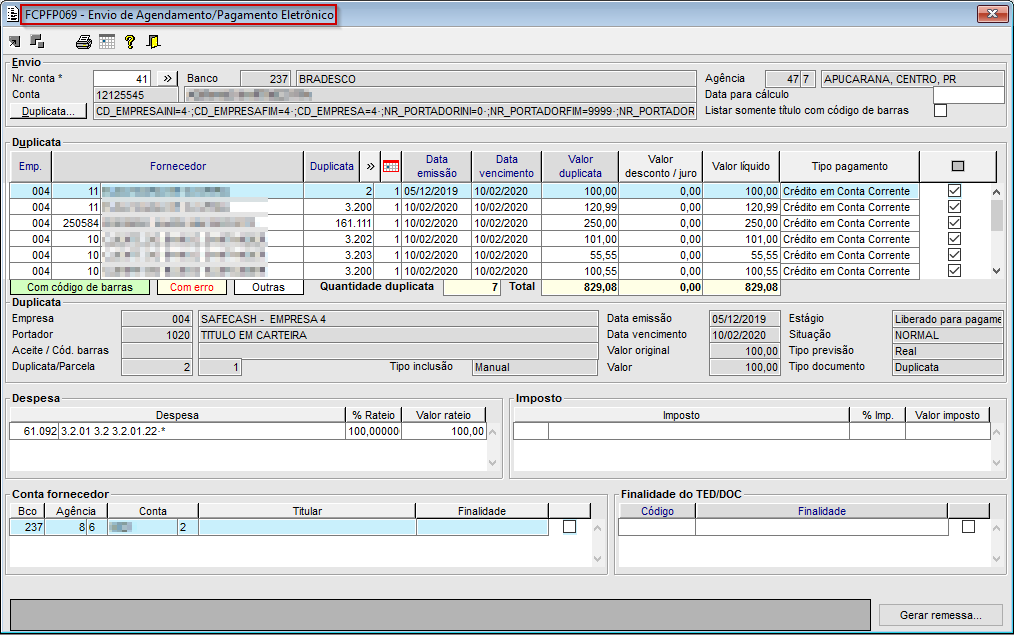Click the Tipo pagamento column header
Image resolution: width=1014 pixels, height=635 pixels.
click(x=849, y=166)
